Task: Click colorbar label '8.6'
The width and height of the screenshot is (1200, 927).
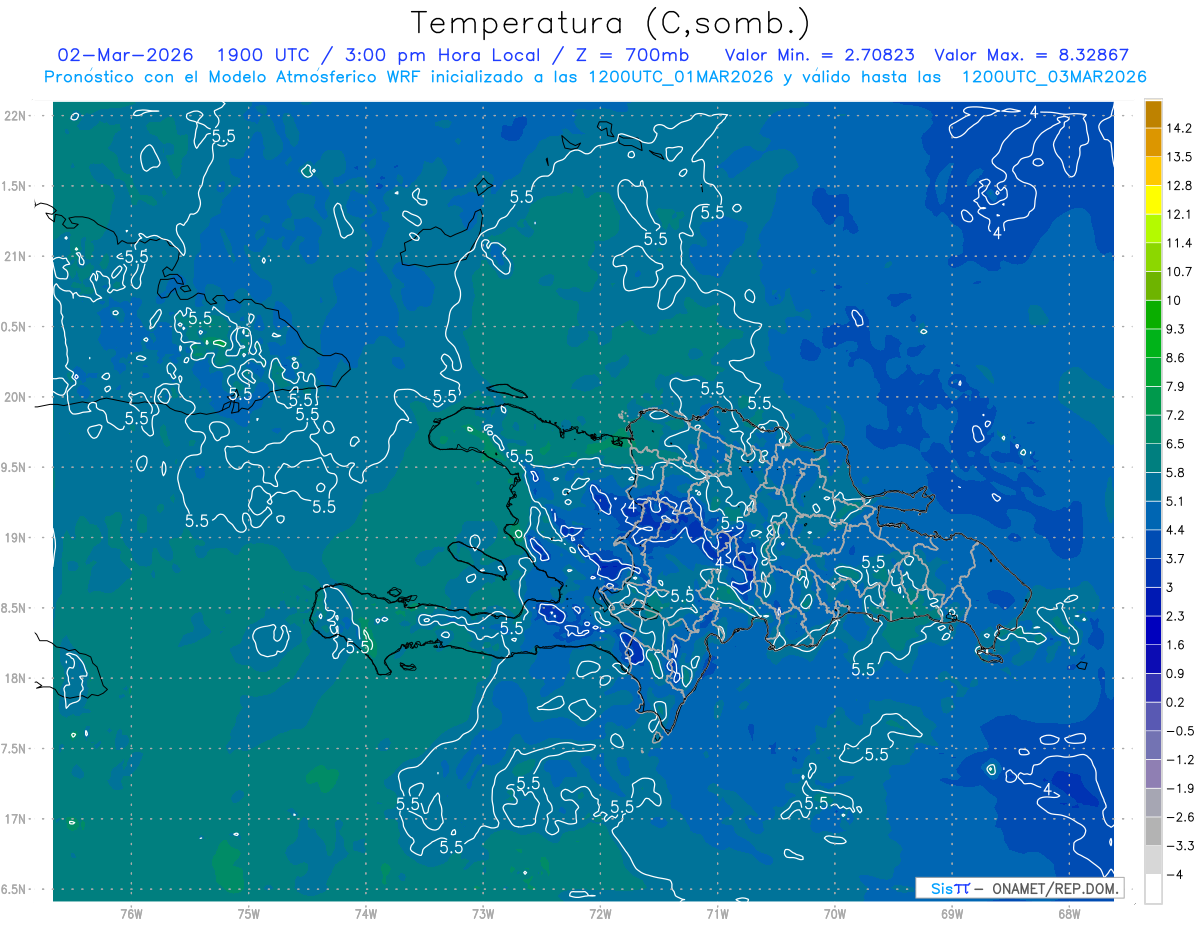Action: coord(1175,357)
